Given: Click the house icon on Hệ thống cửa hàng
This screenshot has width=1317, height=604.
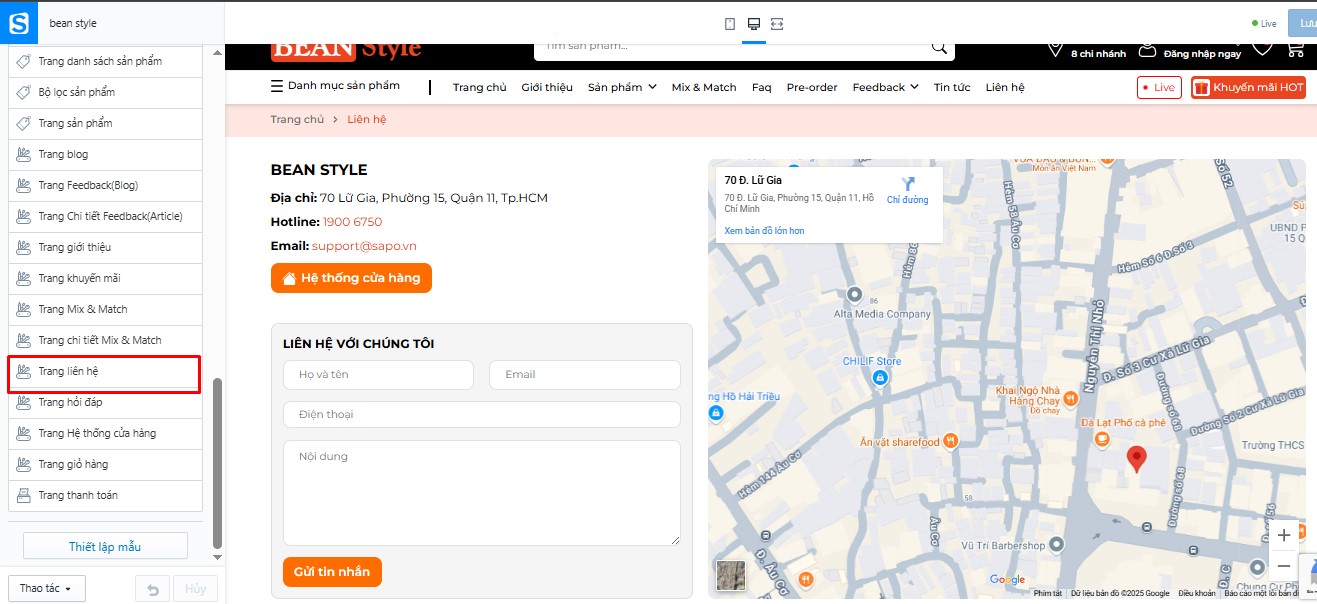Looking at the screenshot, I should pos(289,278).
